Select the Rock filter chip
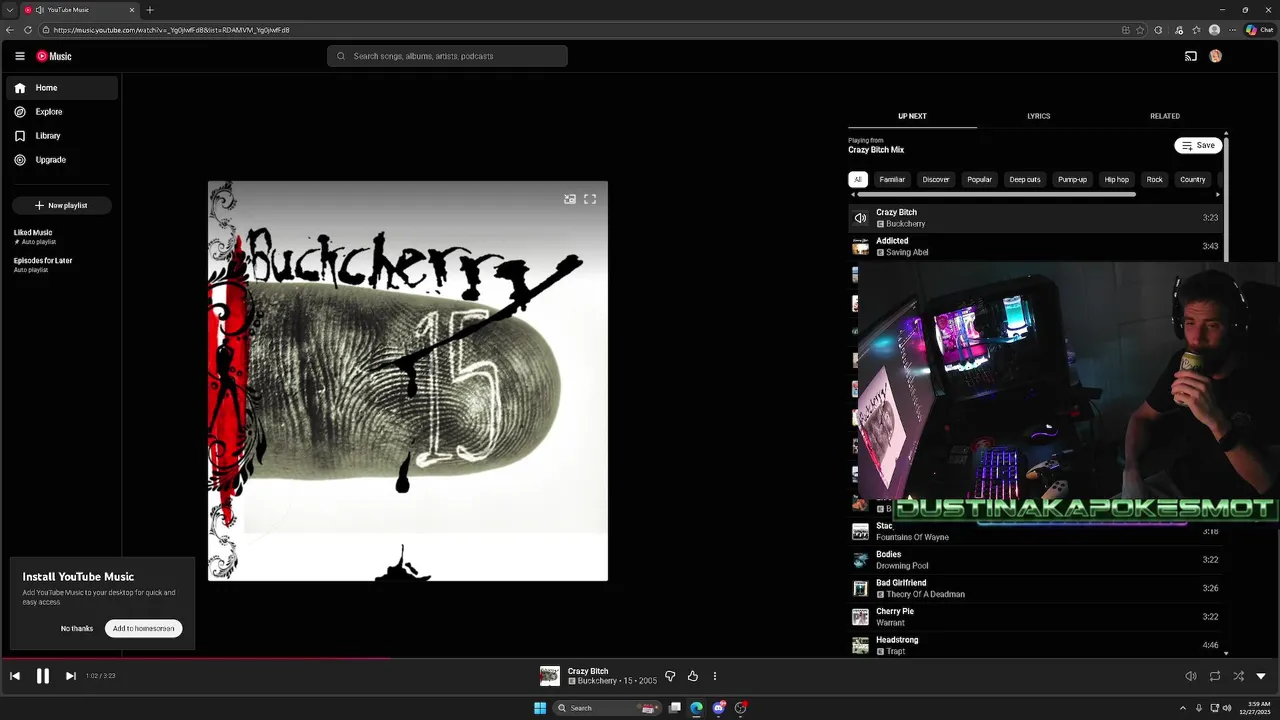This screenshot has height=720, width=1280. pos(1155,180)
